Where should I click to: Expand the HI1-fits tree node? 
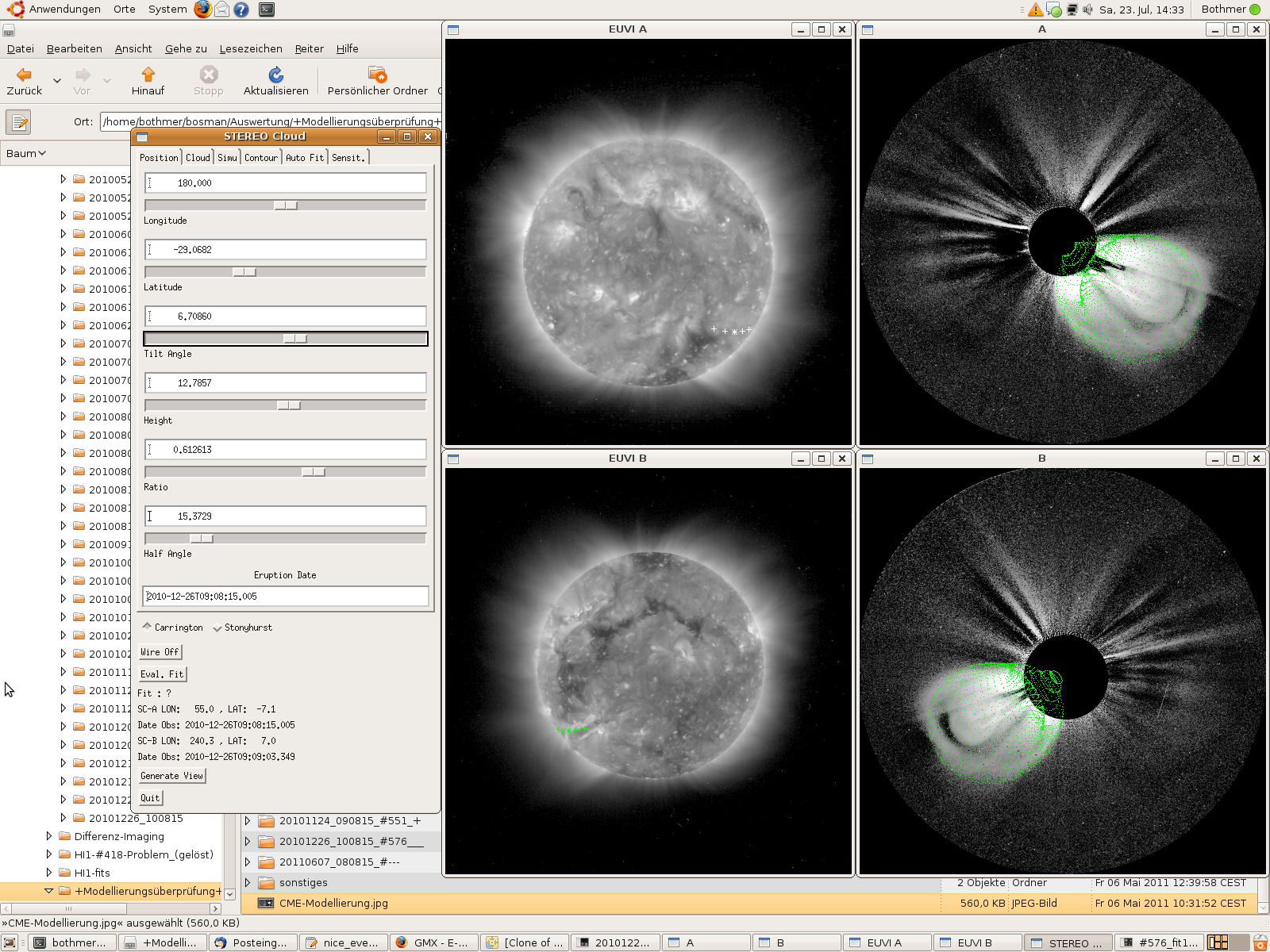(x=49, y=873)
